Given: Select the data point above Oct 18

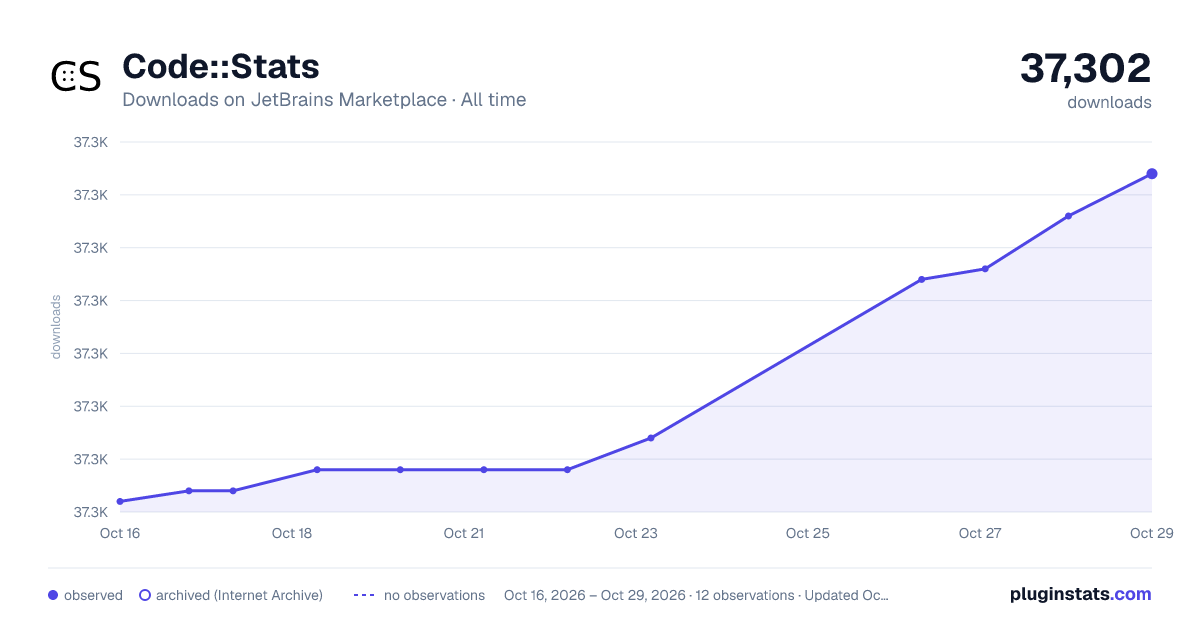Looking at the screenshot, I should tap(317, 470).
